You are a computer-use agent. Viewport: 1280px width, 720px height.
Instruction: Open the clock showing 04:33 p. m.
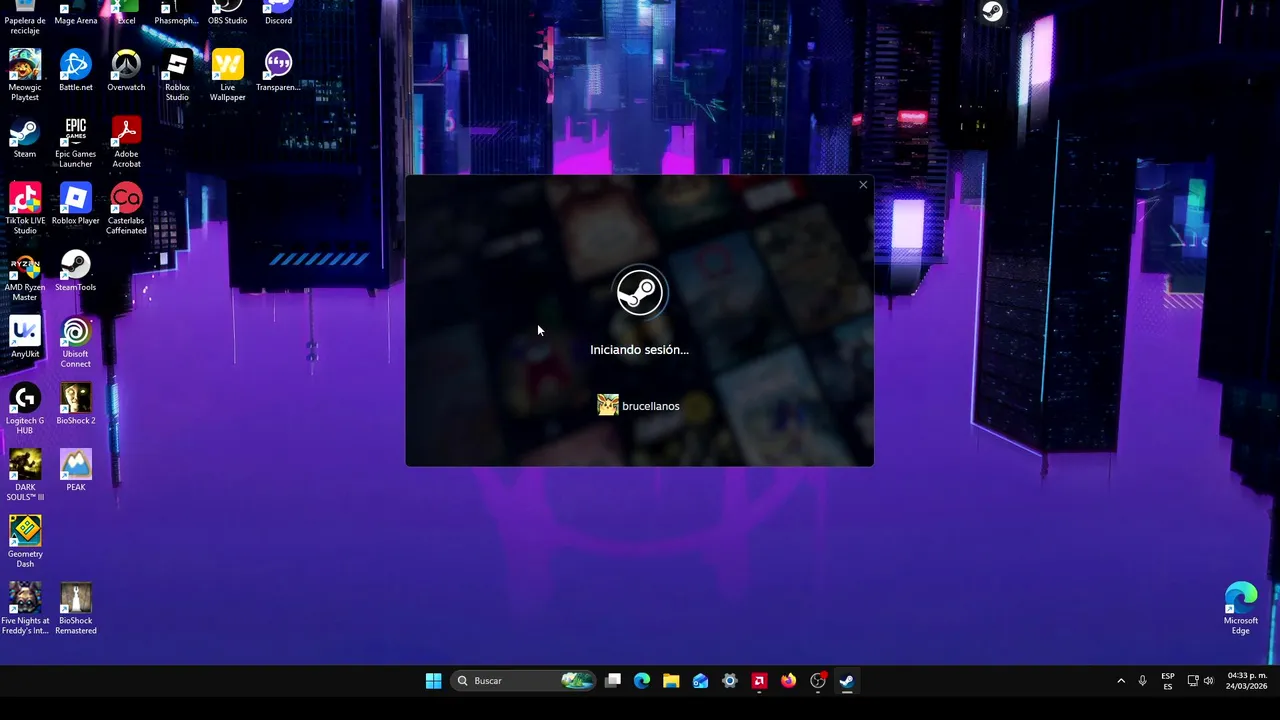click(1246, 681)
